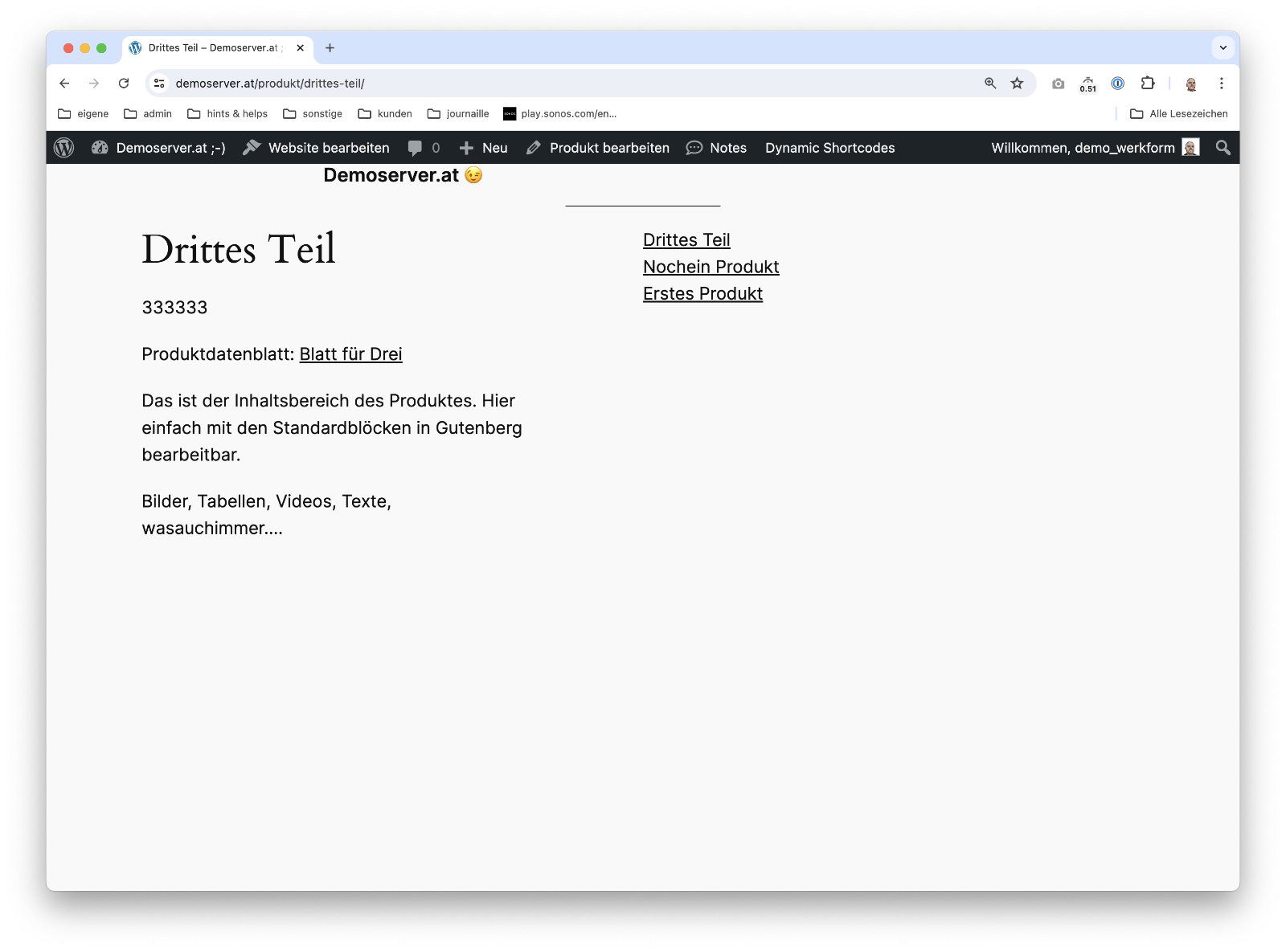
Task: Click the 333333 product number text
Action: 174,308
